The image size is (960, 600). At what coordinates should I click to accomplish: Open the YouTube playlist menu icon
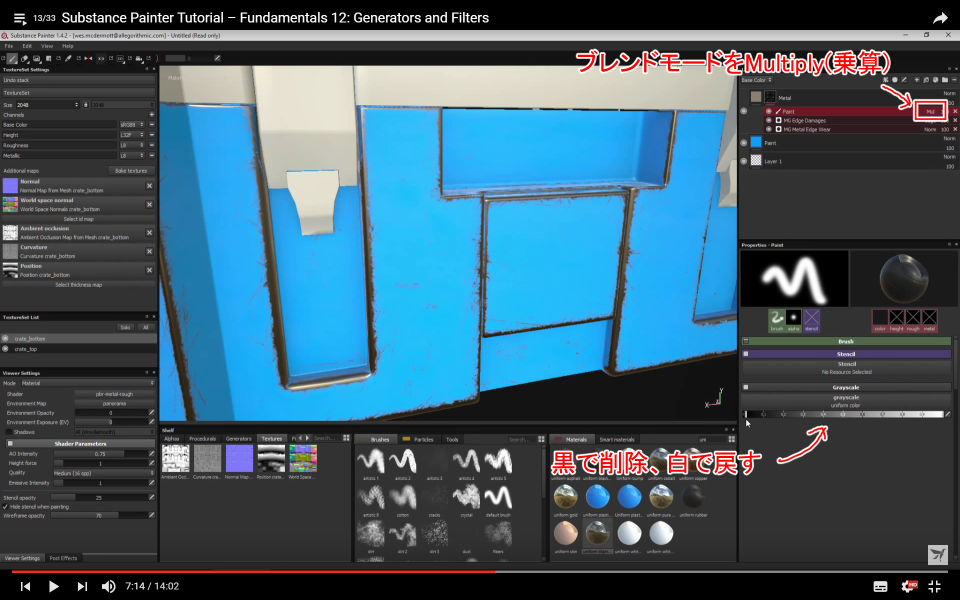(20, 18)
